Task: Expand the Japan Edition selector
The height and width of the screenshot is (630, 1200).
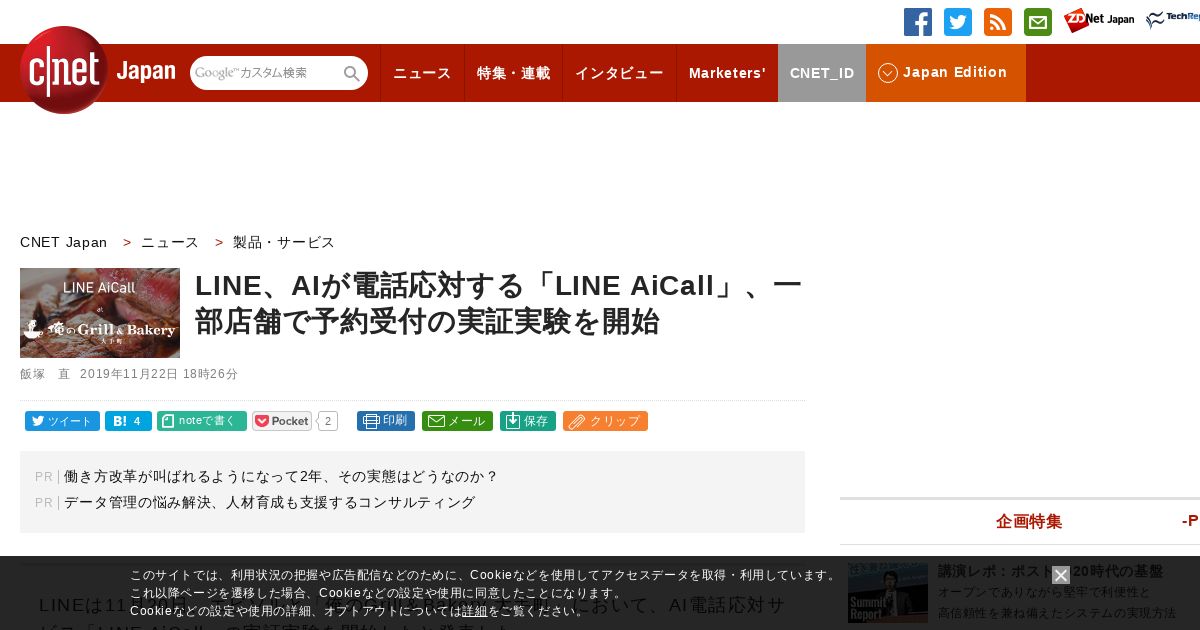Action: pyautogui.click(x=946, y=73)
